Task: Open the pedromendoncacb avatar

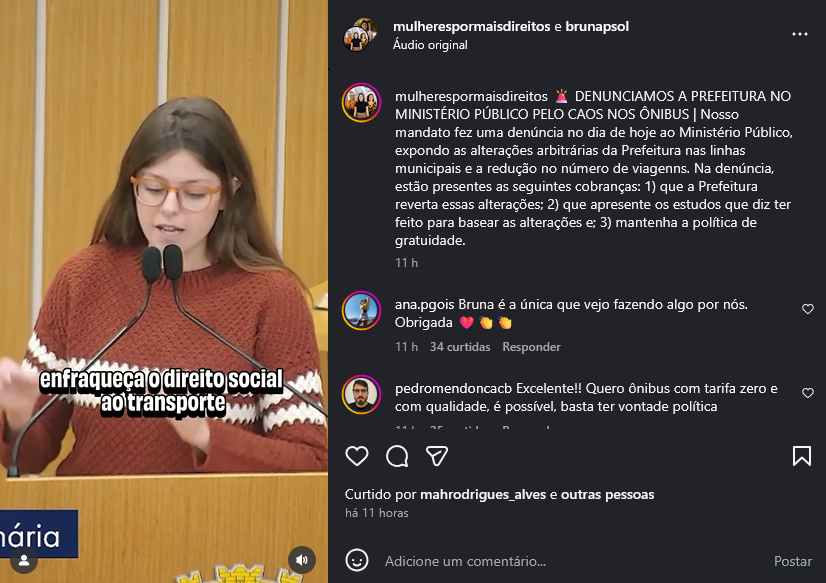Action: [361, 394]
